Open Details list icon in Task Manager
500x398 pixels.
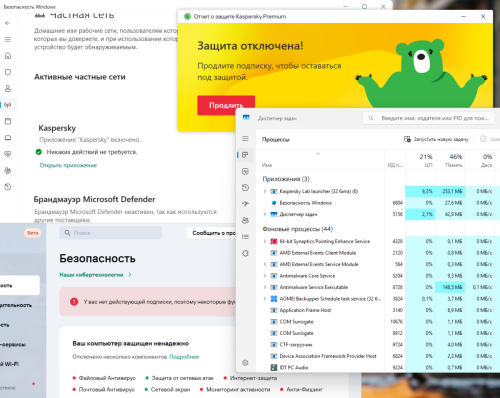[245, 237]
